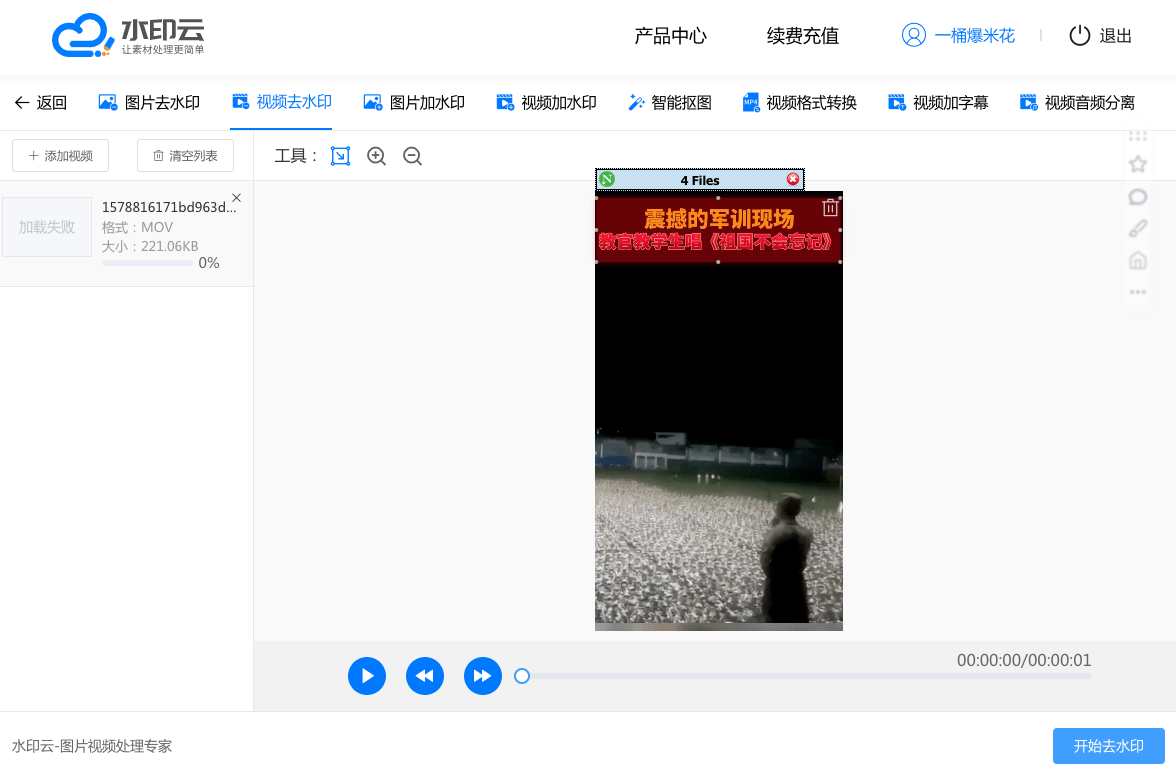Click the video preview frame
1176x770 pixels.
tap(718, 411)
